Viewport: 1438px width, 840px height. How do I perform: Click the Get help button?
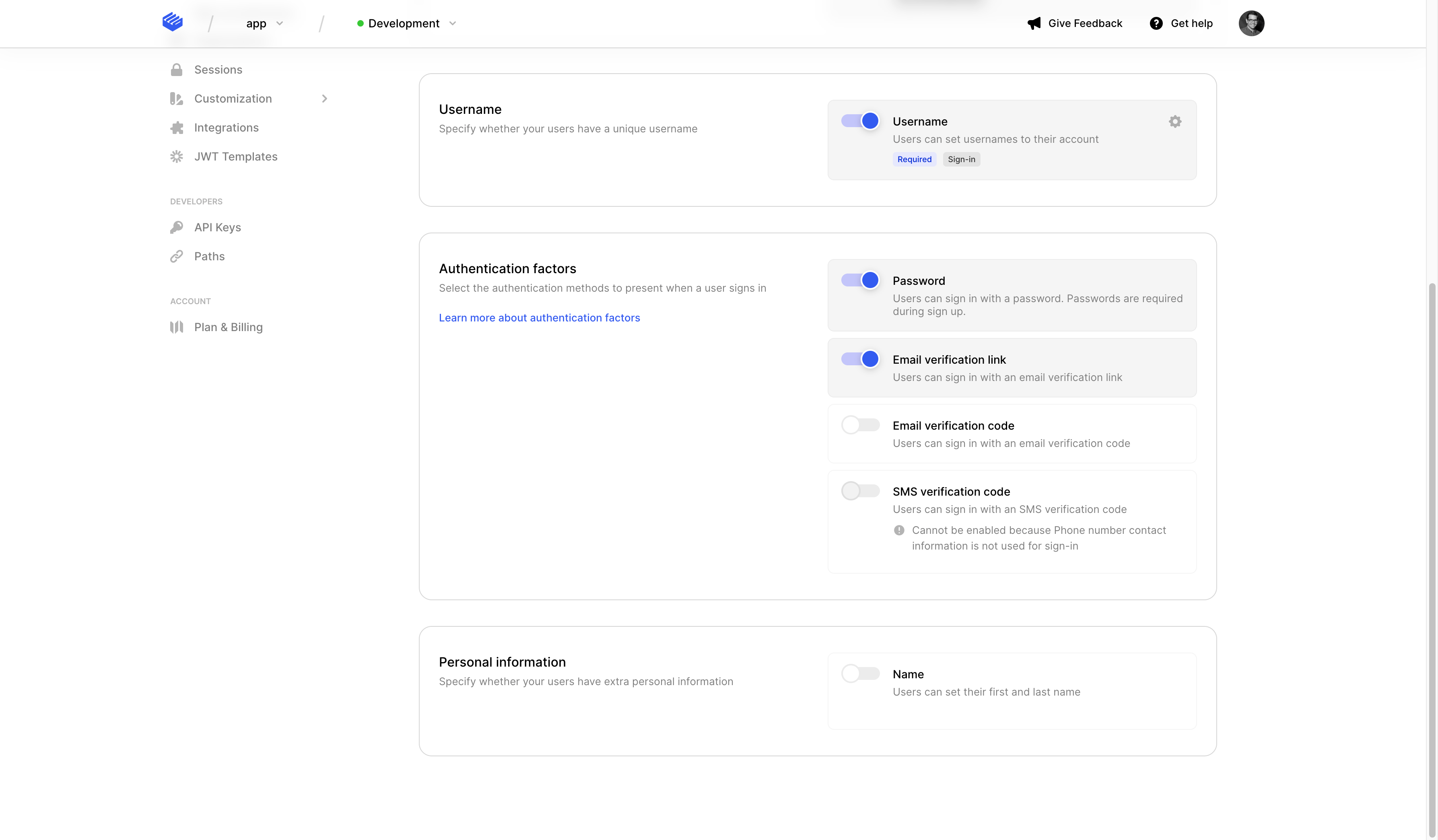pyautogui.click(x=1180, y=23)
